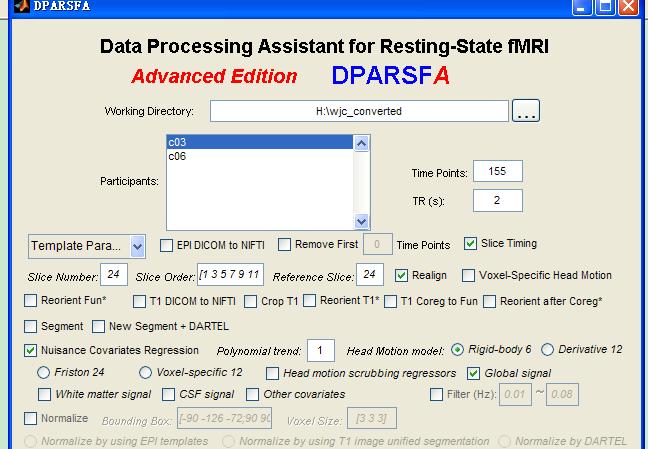Check the Other covariates checkbox
Viewport: 648px width, 449px height.
click(x=253, y=394)
